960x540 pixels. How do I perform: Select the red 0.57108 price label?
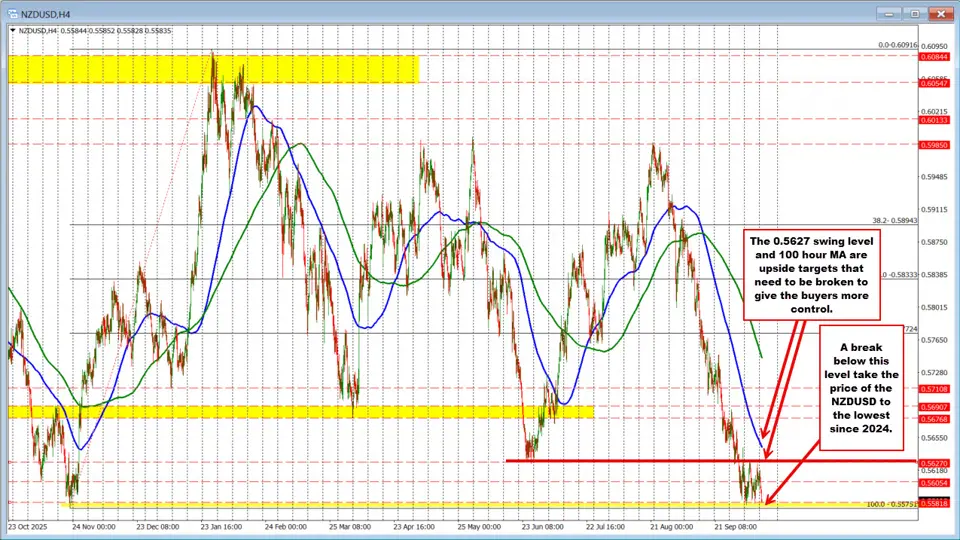coord(934,389)
